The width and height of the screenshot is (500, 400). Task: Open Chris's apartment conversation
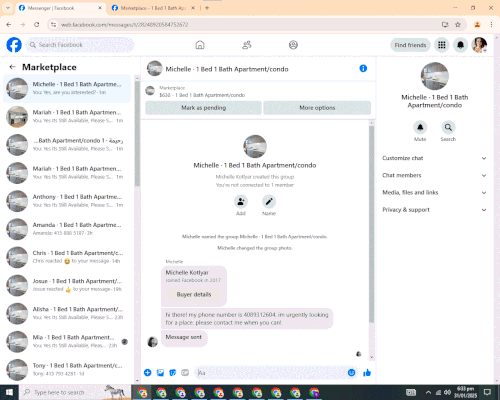67,257
